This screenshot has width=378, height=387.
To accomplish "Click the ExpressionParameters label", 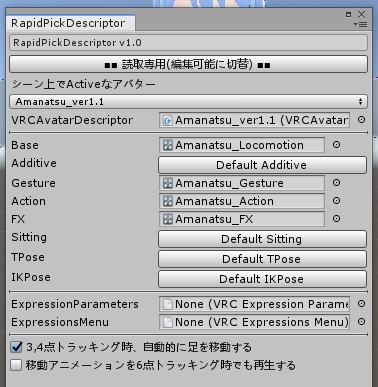I will 75,304.
